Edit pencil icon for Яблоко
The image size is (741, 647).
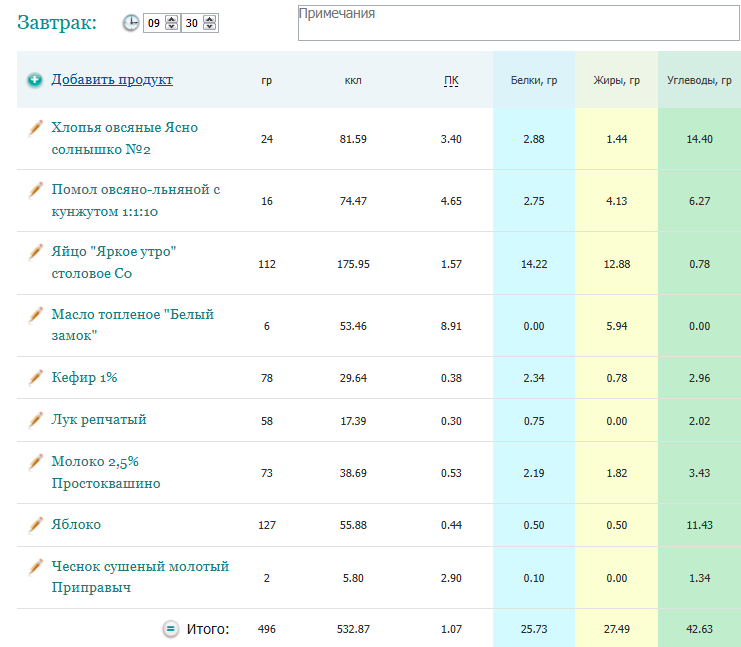coord(35,525)
